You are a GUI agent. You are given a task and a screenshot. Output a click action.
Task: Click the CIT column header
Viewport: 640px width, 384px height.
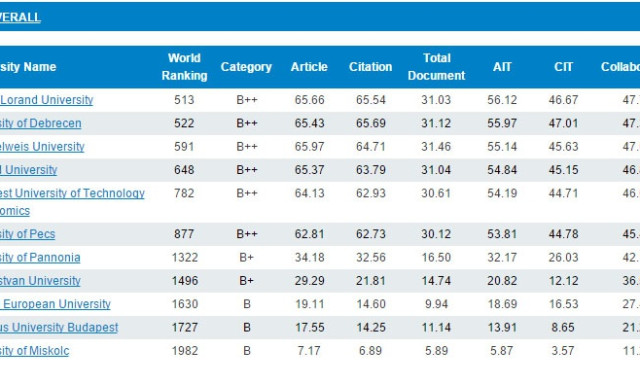coord(563,67)
